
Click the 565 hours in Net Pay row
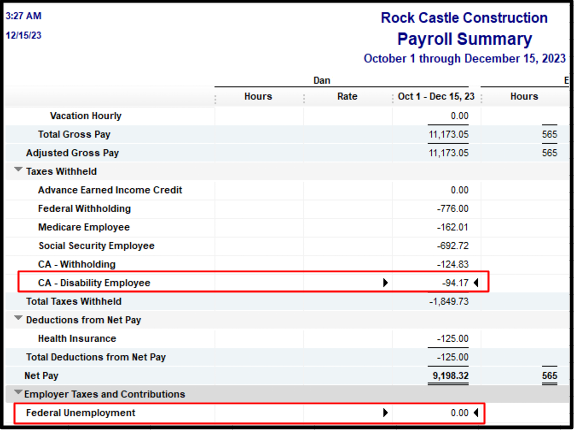click(x=550, y=376)
